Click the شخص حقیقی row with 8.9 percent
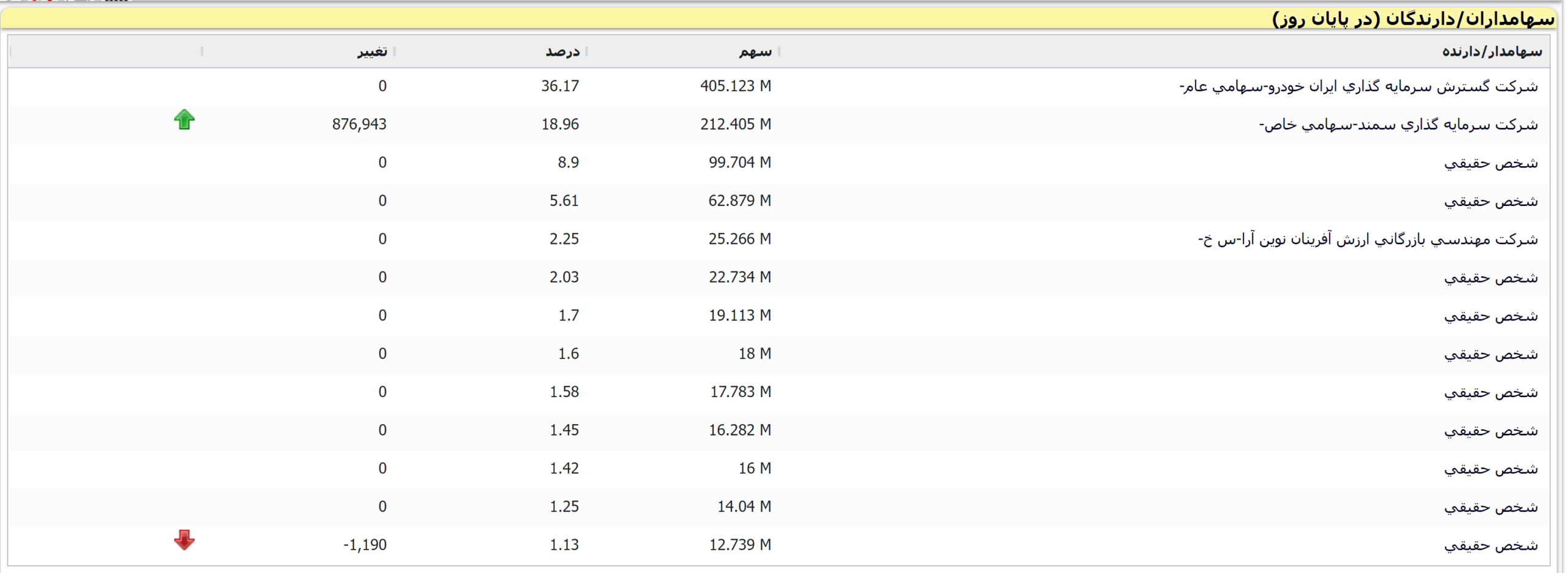This screenshot has width=1568, height=573. tap(1490, 163)
